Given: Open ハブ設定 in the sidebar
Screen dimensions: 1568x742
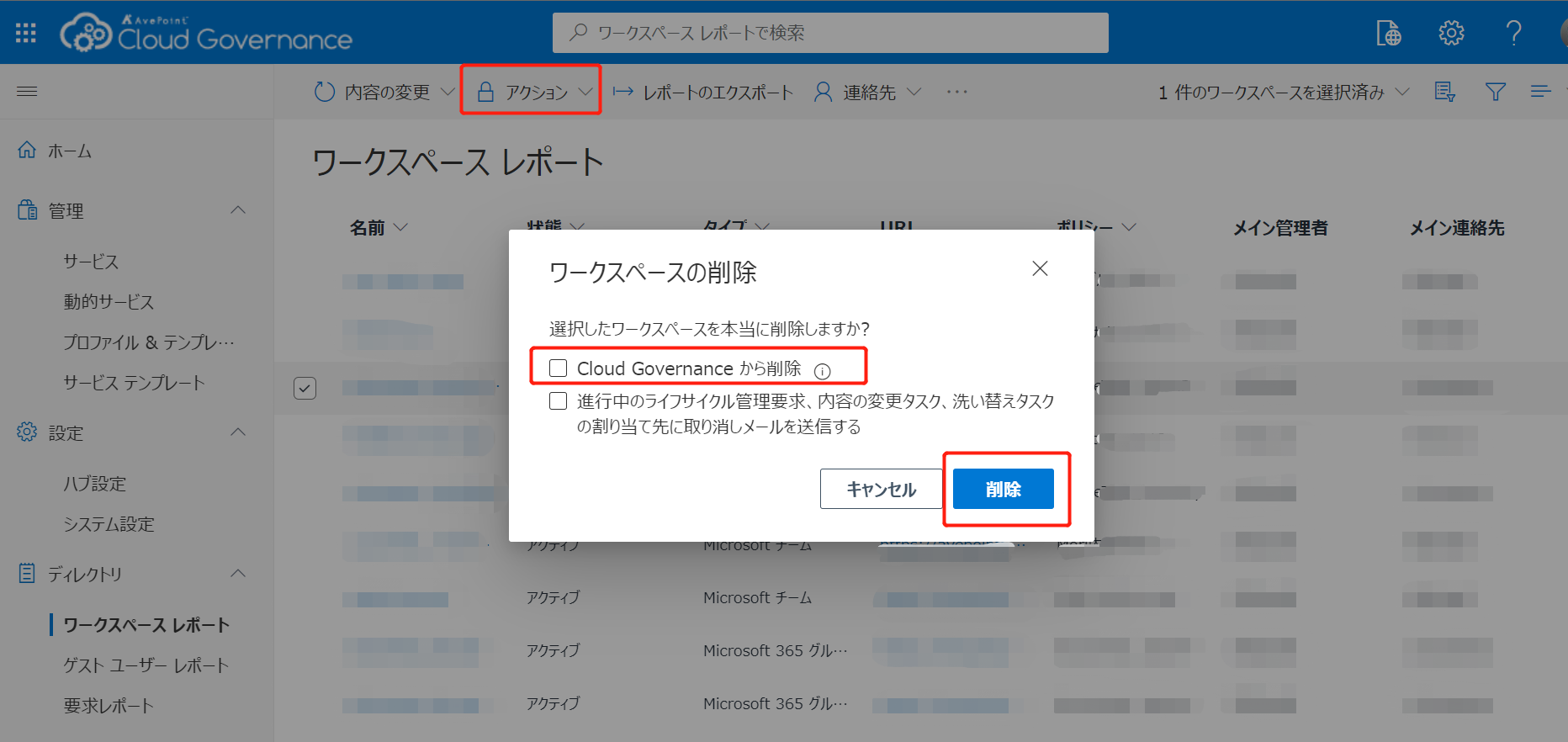Looking at the screenshot, I should [x=95, y=484].
